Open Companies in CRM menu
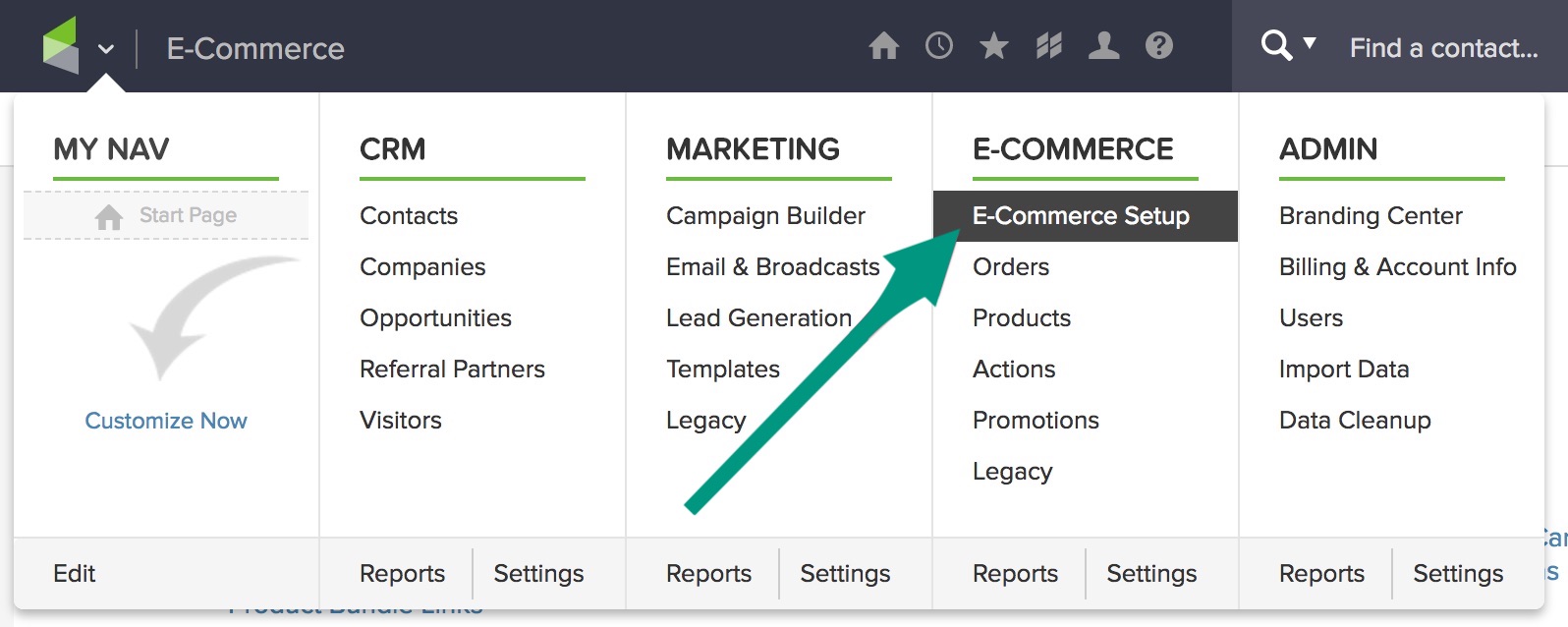The image size is (1568, 627). click(x=422, y=266)
